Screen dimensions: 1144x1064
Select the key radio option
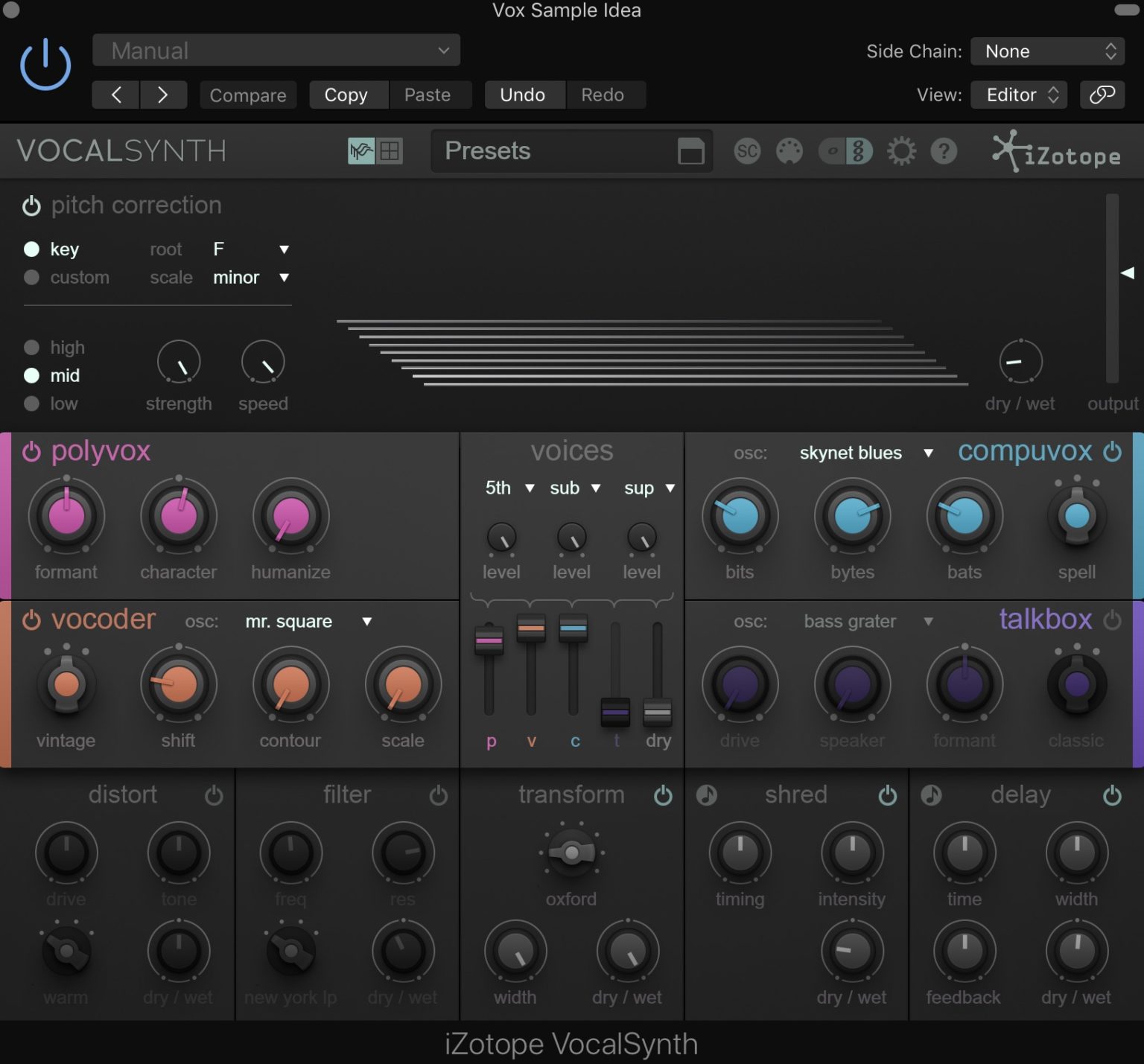coord(31,249)
